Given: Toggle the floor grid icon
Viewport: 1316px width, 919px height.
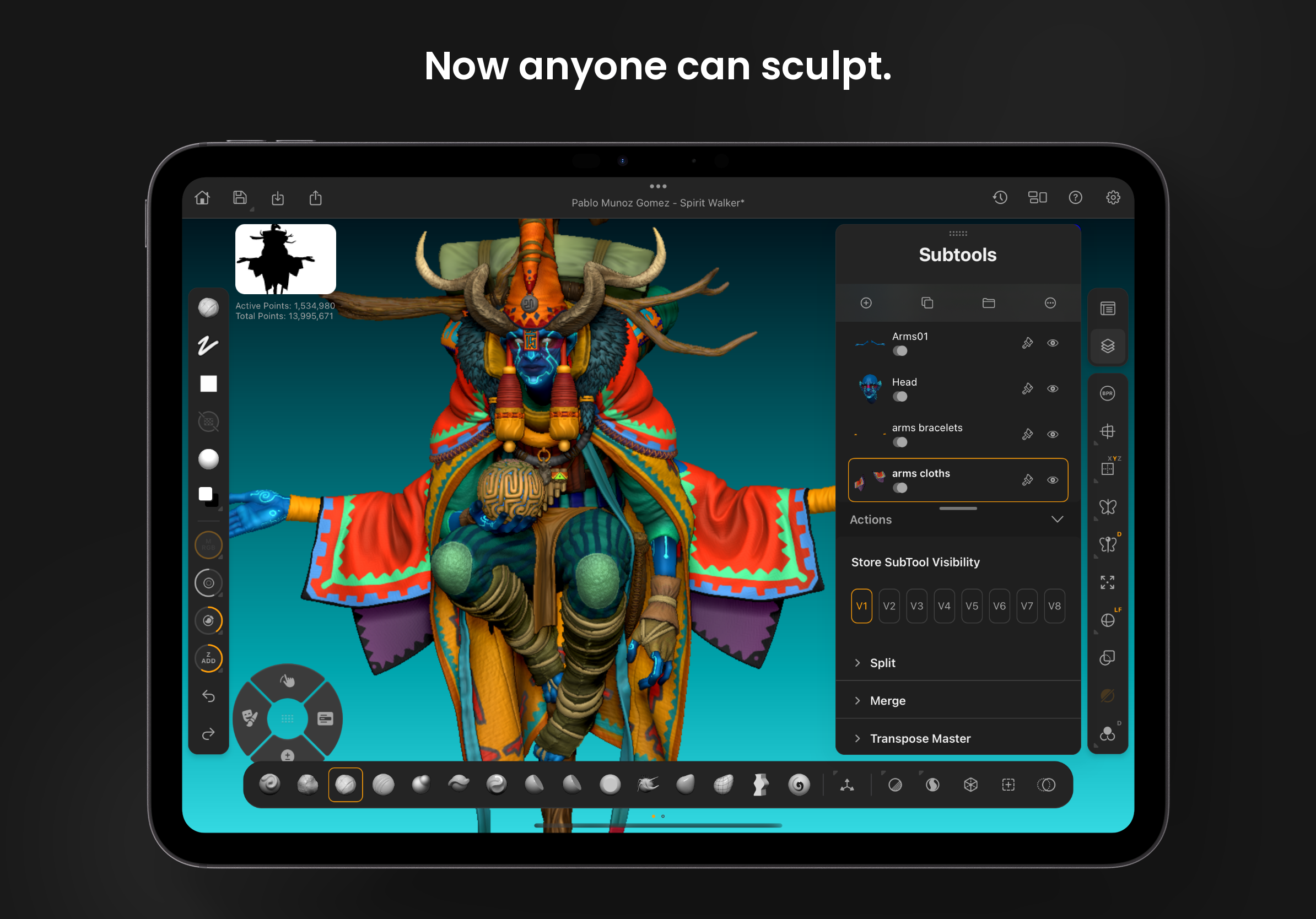Looking at the screenshot, I should pos(1107,431).
